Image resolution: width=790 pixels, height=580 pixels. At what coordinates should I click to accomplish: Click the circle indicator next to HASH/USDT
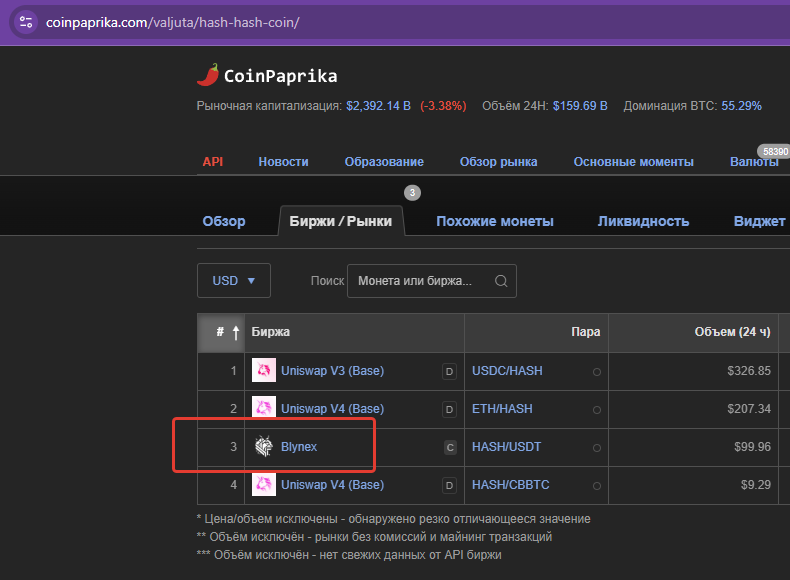(x=597, y=447)
